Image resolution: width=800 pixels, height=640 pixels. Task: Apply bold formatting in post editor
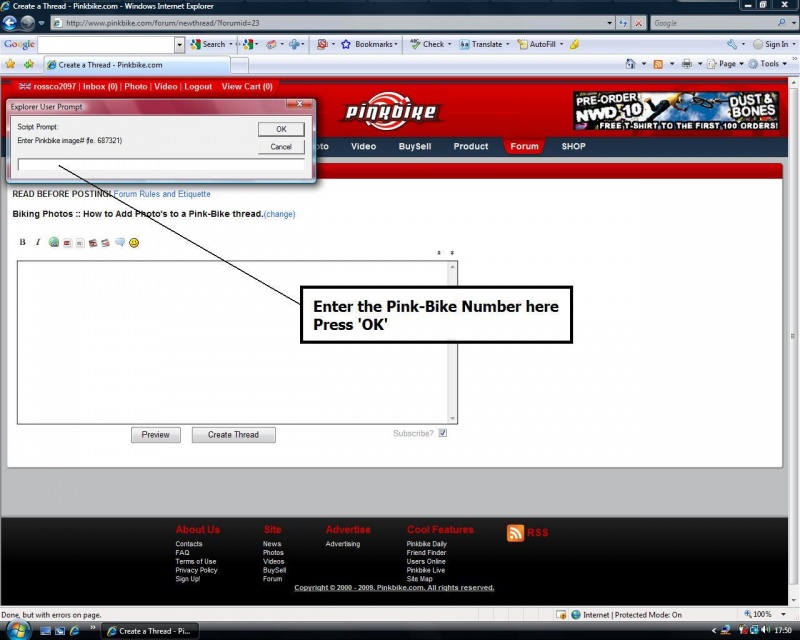(22, 242)
